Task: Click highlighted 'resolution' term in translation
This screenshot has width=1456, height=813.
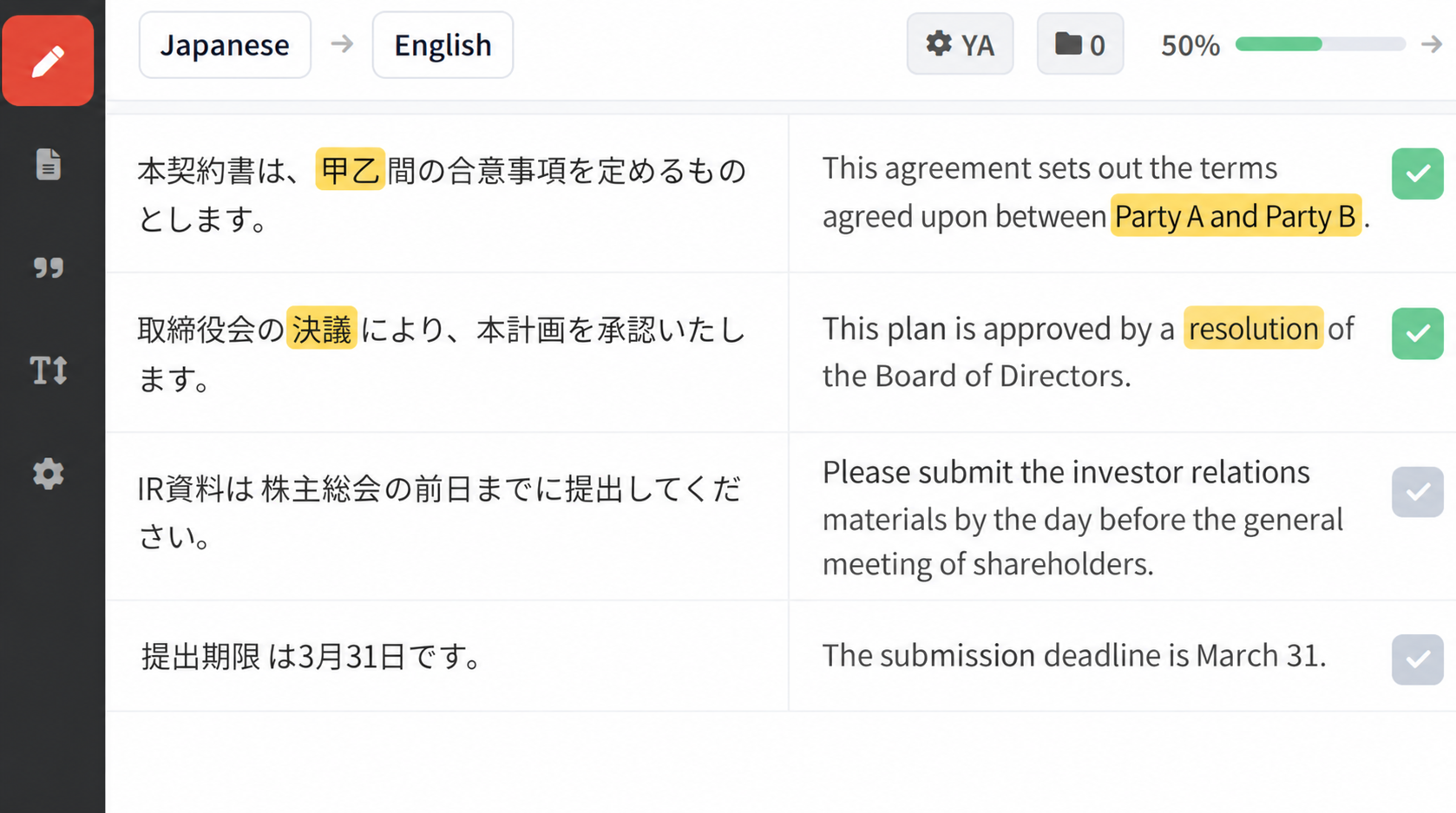Action: (1254, 328)
